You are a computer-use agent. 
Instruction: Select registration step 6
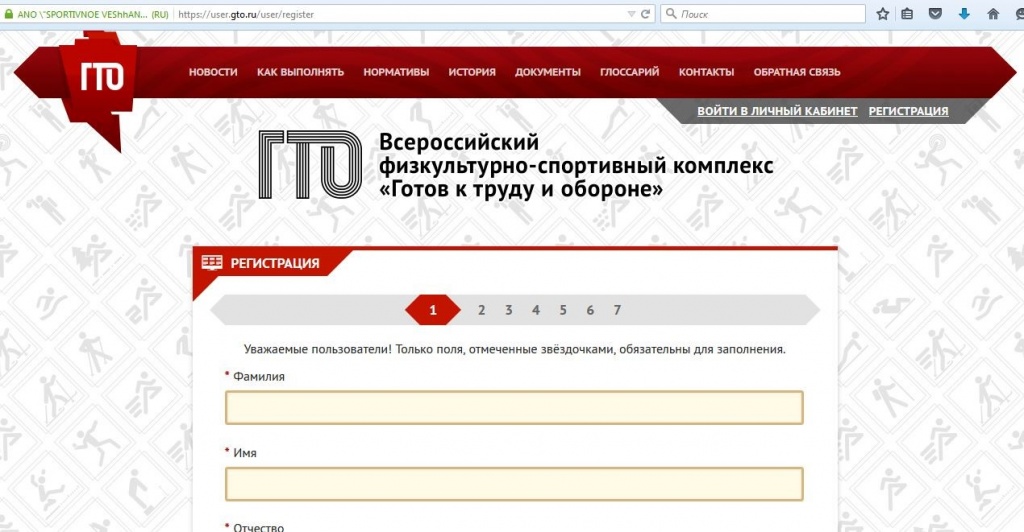click(x=590, y=310)
